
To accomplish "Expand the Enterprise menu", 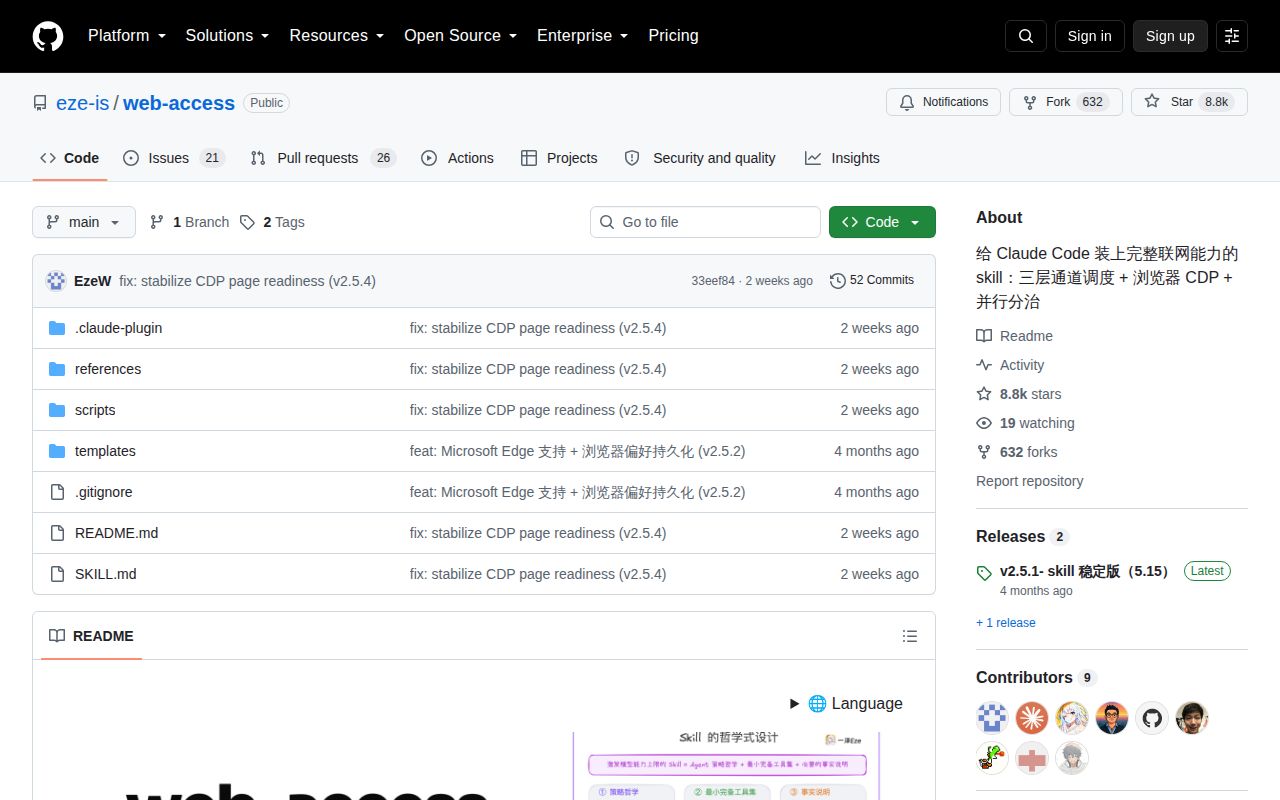I will [582, 36].
